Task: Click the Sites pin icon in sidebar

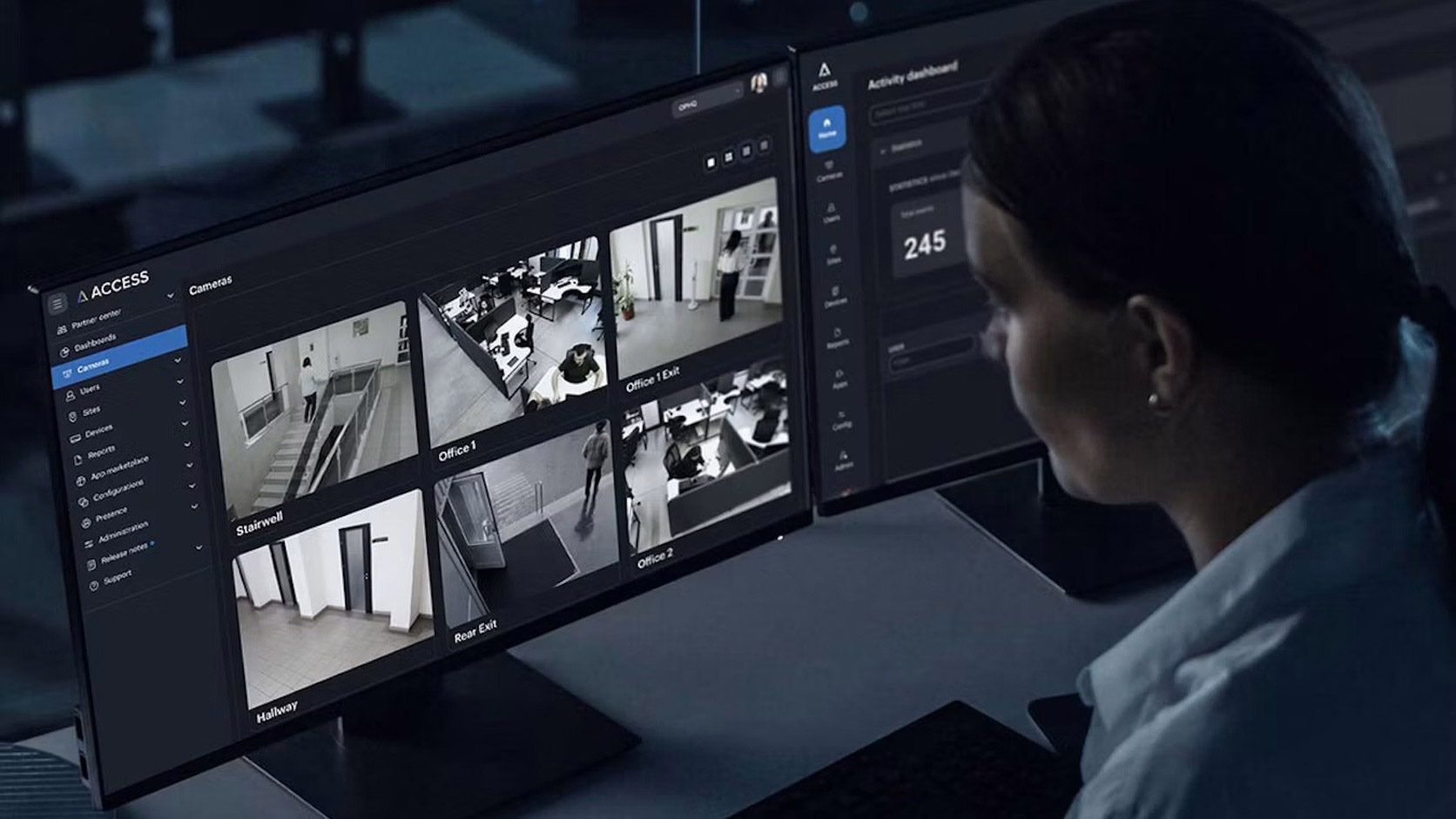Action: pos(72,416)
